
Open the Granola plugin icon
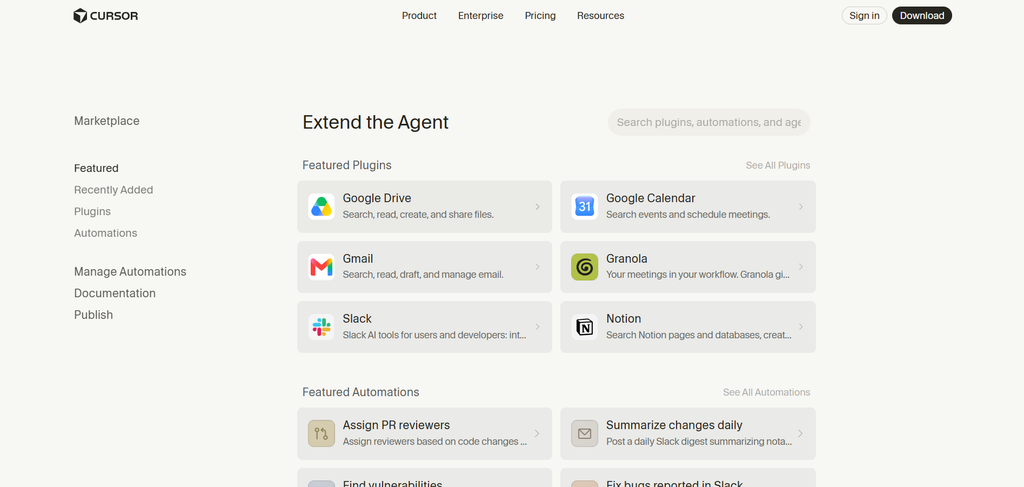pos(584,267)
